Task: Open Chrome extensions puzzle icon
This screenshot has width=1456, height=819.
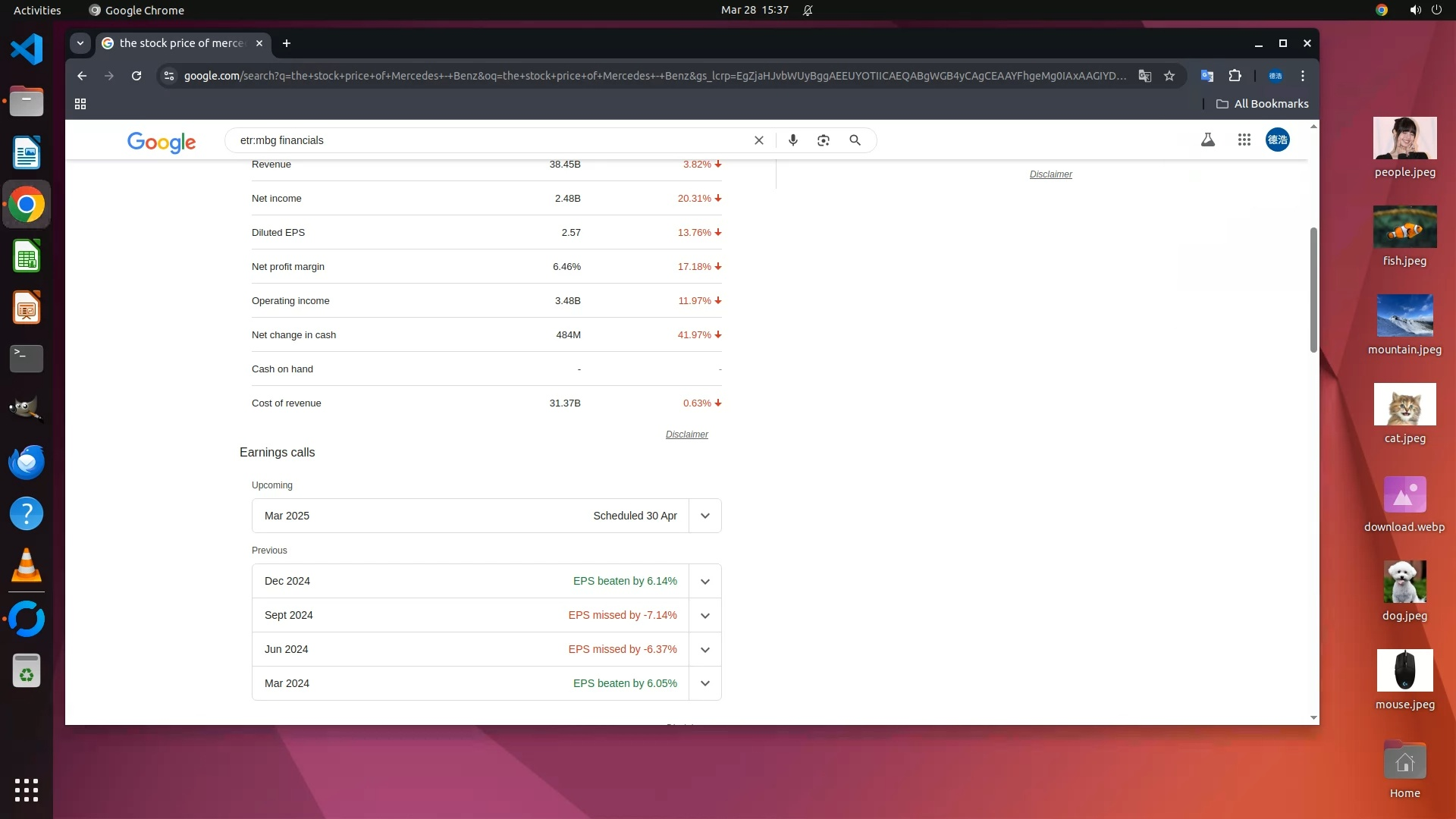Action: pos(1235,76)
